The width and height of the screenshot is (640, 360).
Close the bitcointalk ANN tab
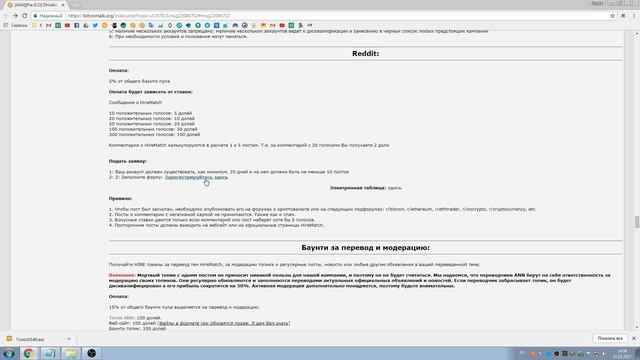tap(63, 5)
